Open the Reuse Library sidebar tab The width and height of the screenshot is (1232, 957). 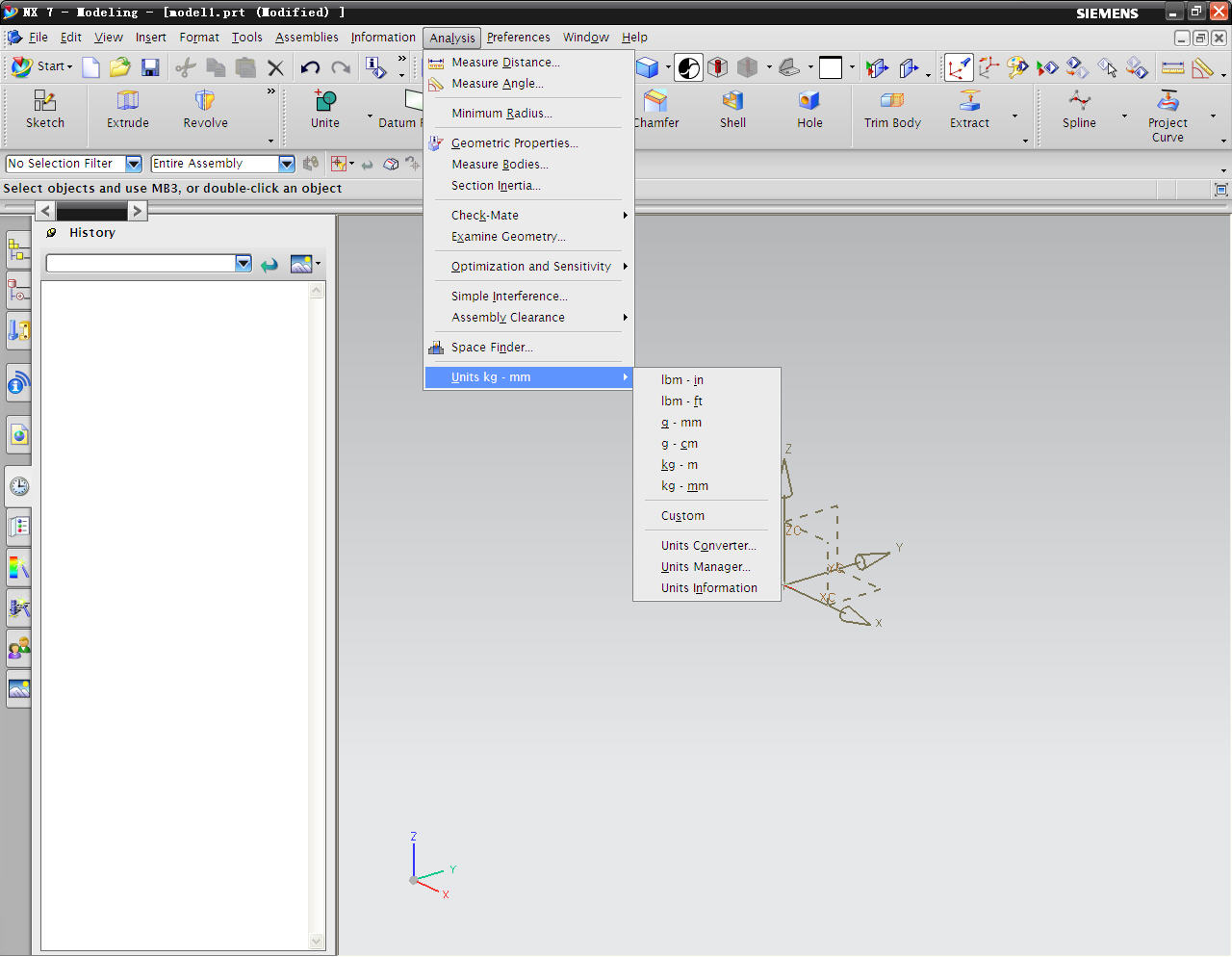tap(18, 330)
